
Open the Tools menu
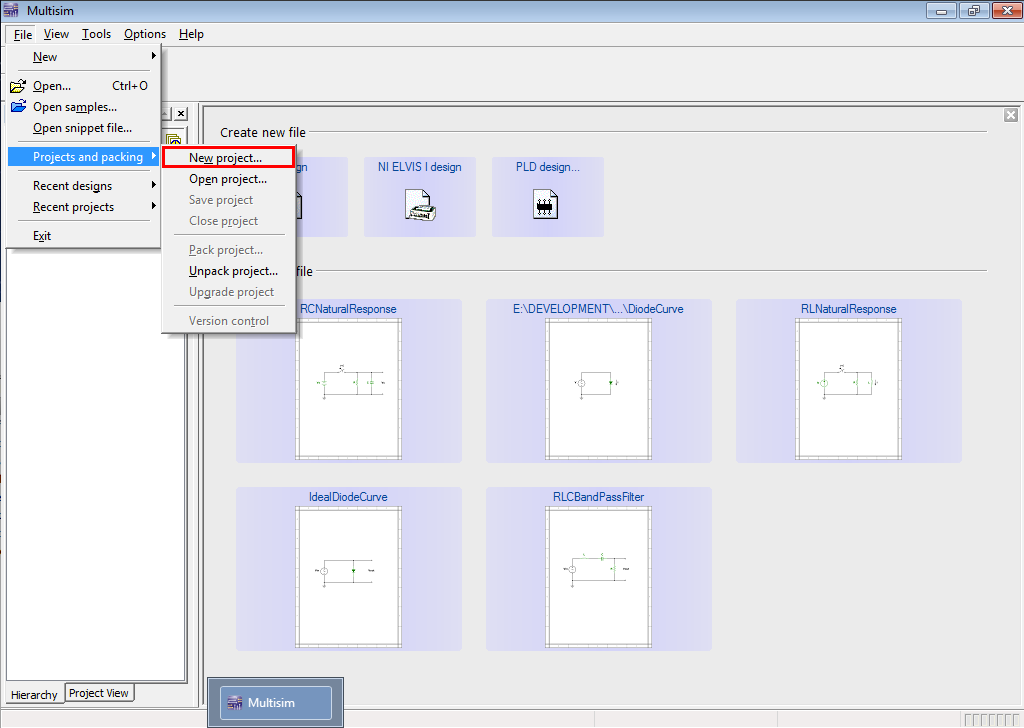(x=96, y=34)
